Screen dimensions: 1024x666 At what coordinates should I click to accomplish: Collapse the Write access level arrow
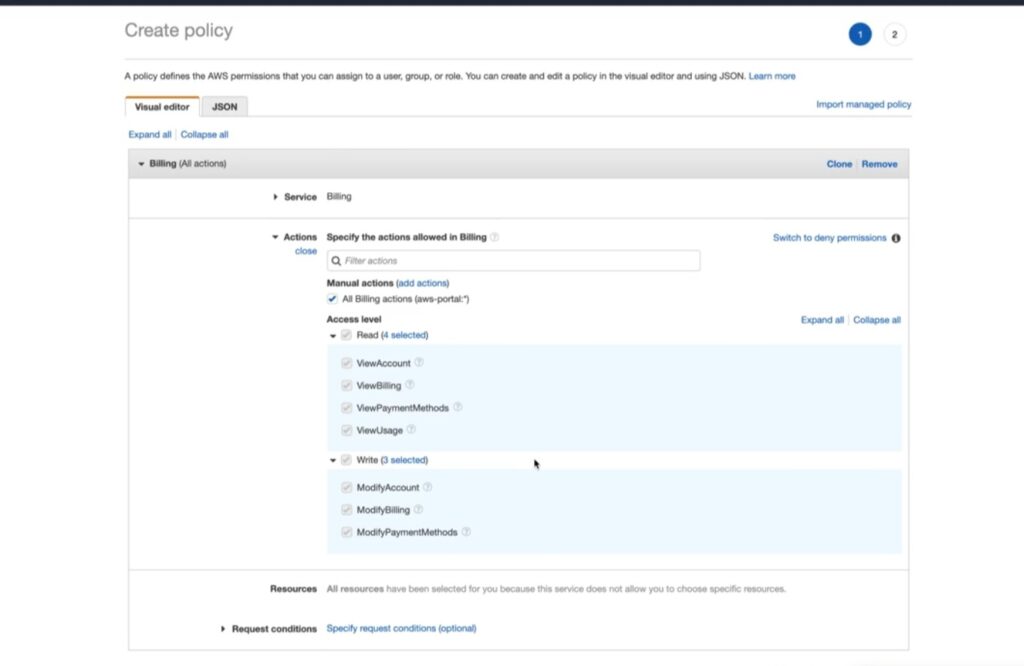coord(332,460)
